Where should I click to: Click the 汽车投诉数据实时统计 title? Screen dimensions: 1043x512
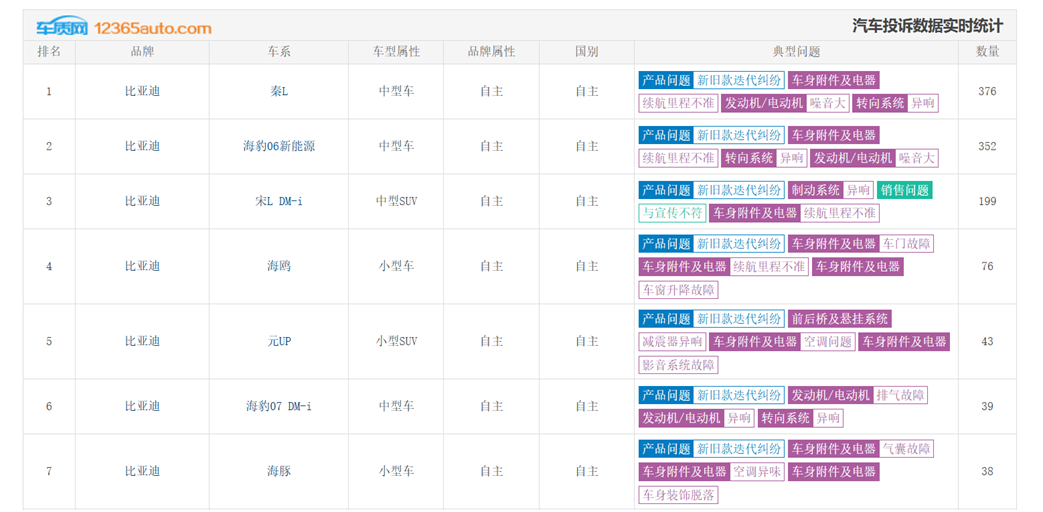tap(927, 27)
